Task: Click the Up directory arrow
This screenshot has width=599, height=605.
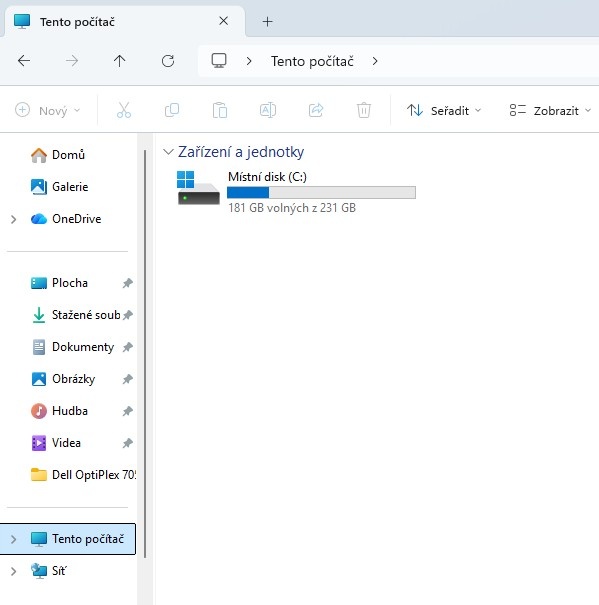Action: pos(120,61)
